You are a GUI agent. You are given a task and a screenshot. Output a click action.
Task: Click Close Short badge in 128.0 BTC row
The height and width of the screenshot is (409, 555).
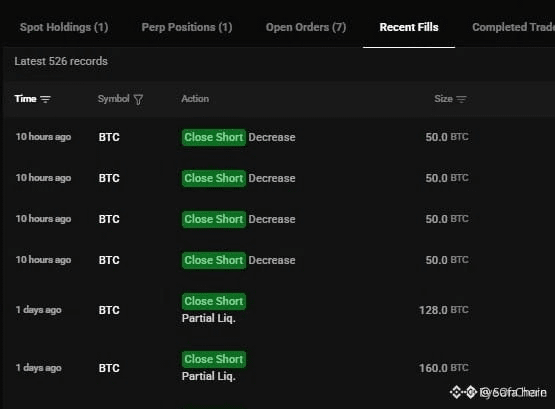click(214, 301)
